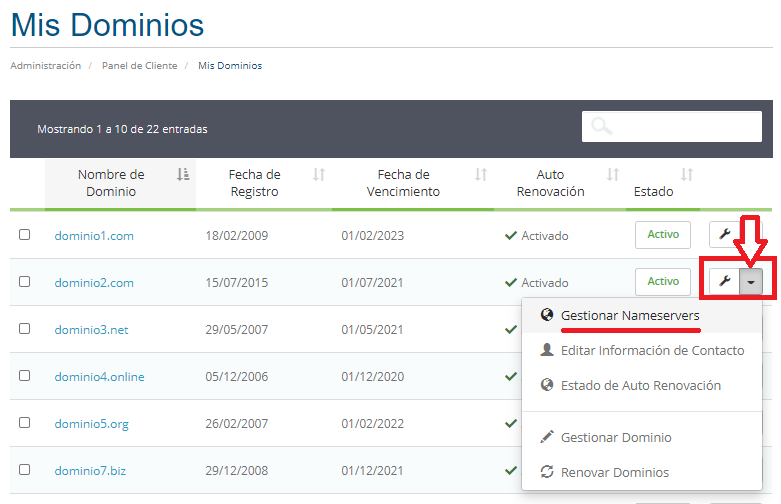The image size is (781, 504).
Task: Click globe icon beside Gestionar Nameservers
Action: coord(547,315)
